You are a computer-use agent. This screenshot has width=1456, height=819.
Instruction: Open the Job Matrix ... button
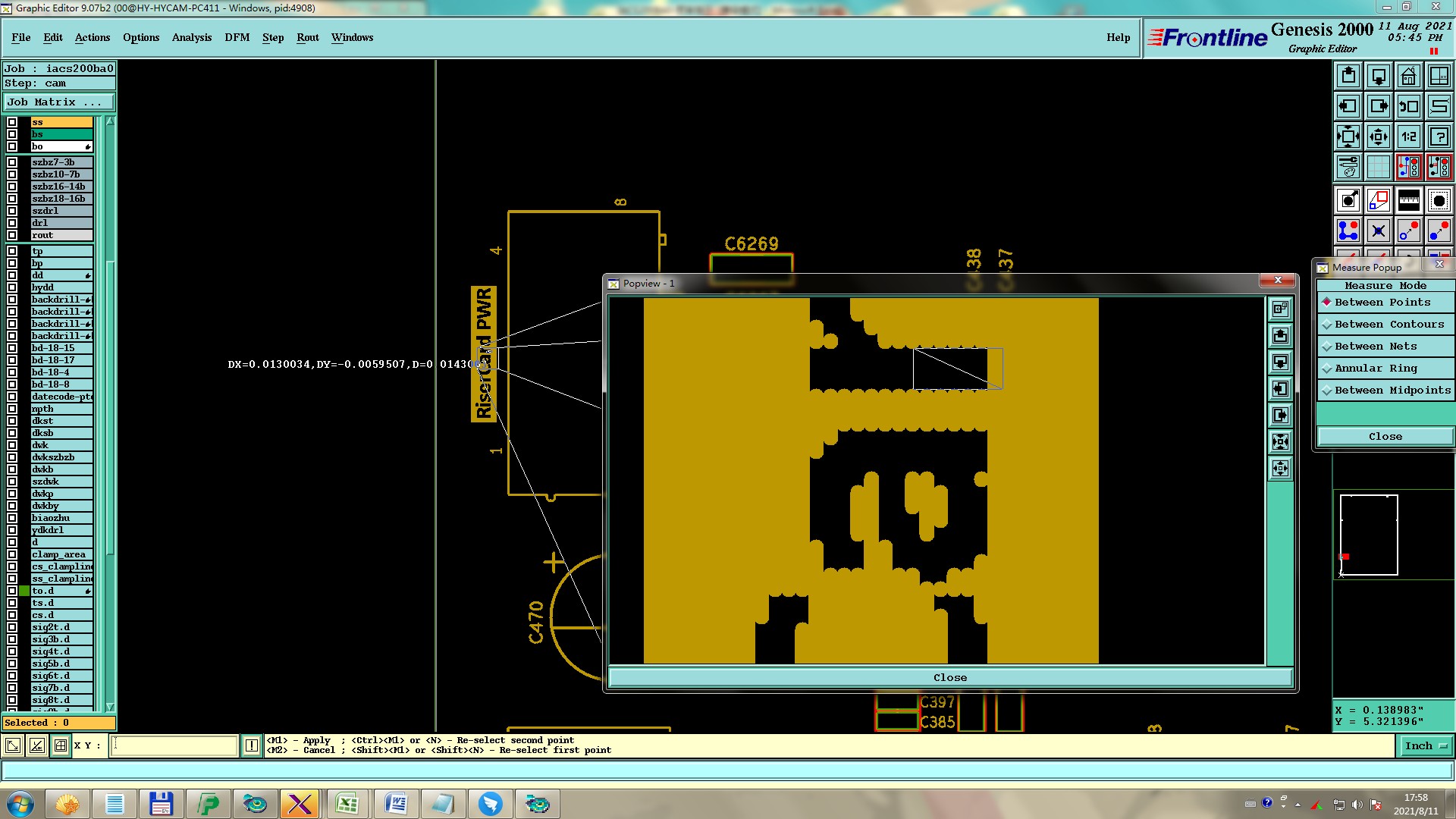click(x=59, y=102)
